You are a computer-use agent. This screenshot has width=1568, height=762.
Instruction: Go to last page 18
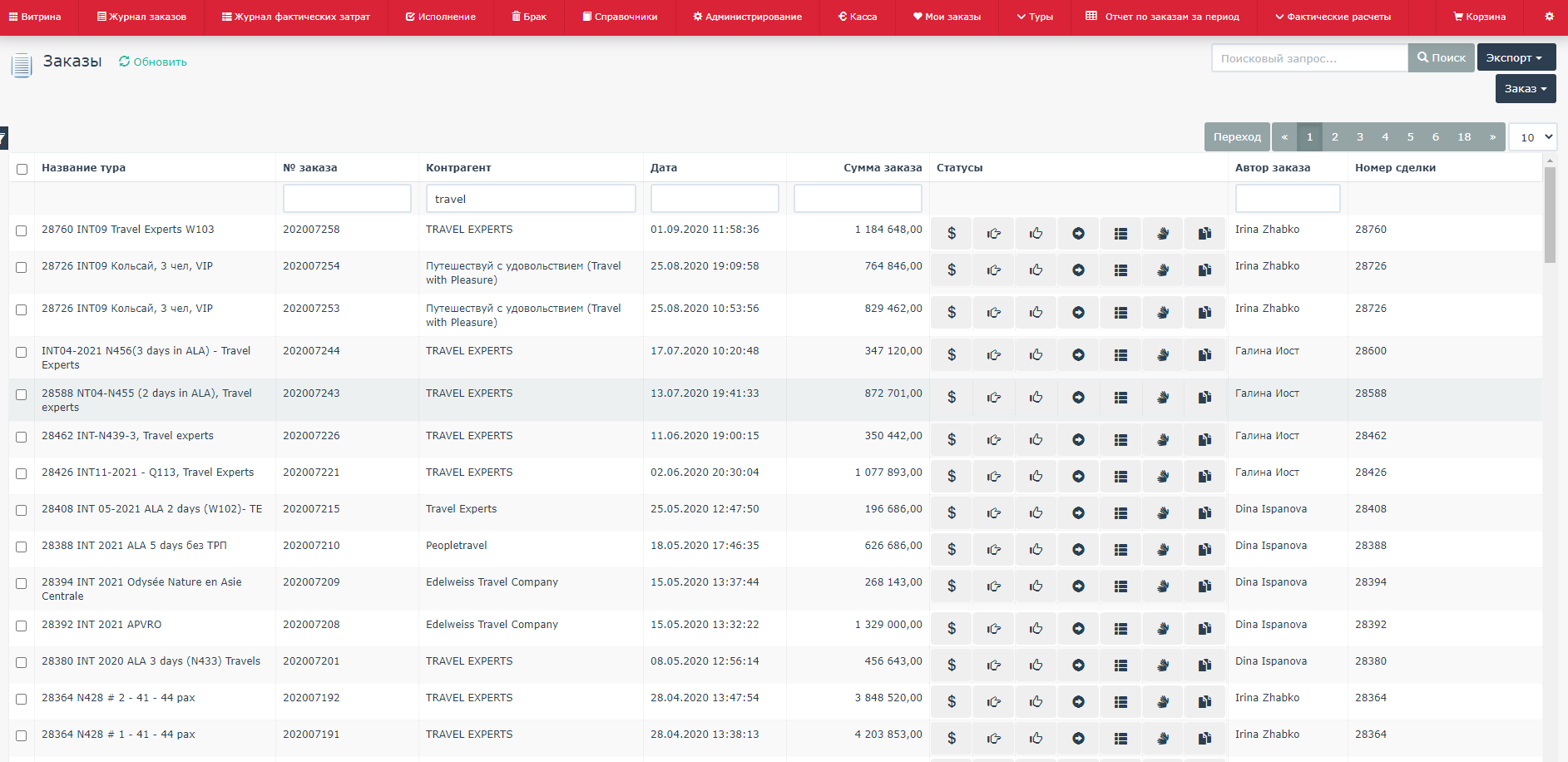point(1464,137)
